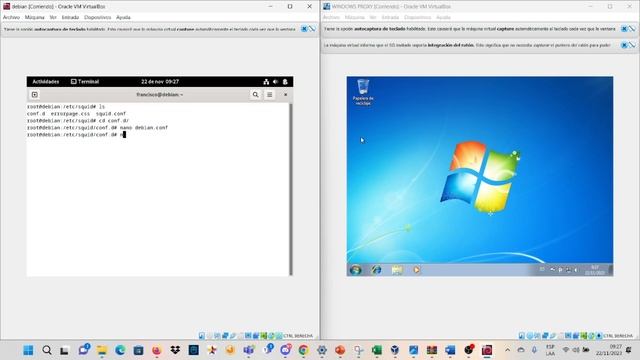Launch Firefox from host taskbar
Viewport: 640px width, 360px height.
click(x=157, y=350)
